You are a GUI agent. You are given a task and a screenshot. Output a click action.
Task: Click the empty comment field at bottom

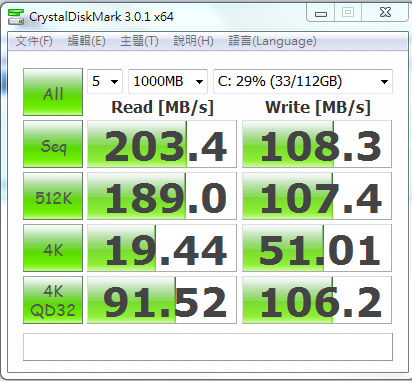[x=208, y=347]
